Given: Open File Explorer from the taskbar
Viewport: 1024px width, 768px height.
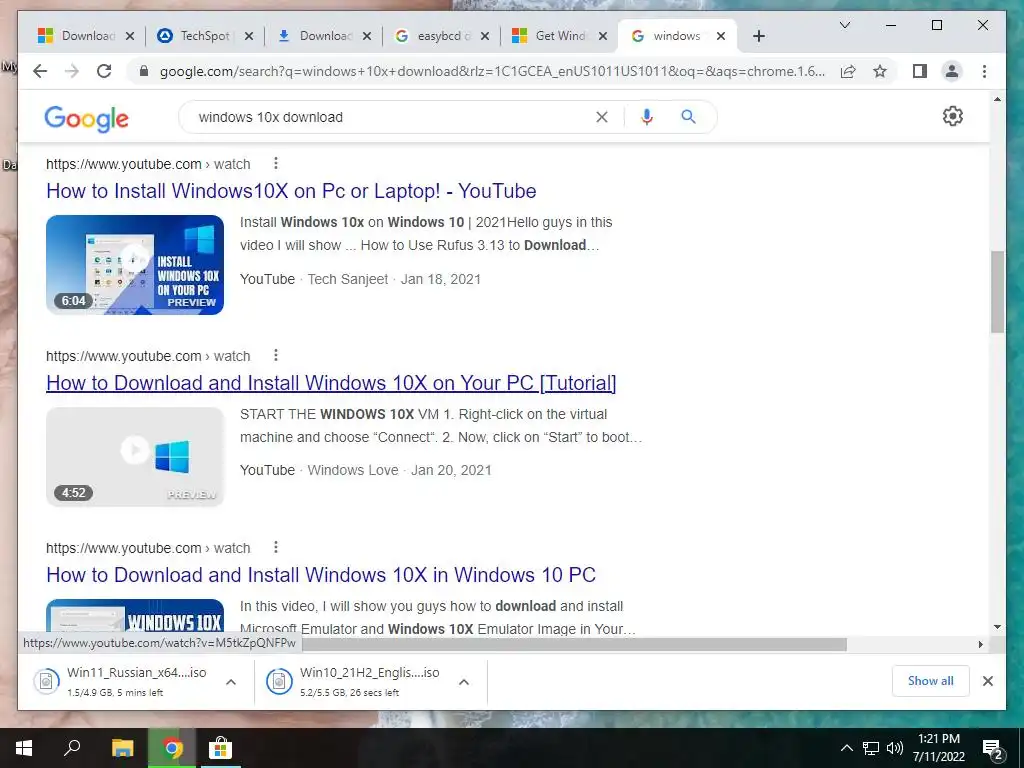Looking at the screenshot, I should [x=122, y=748].
